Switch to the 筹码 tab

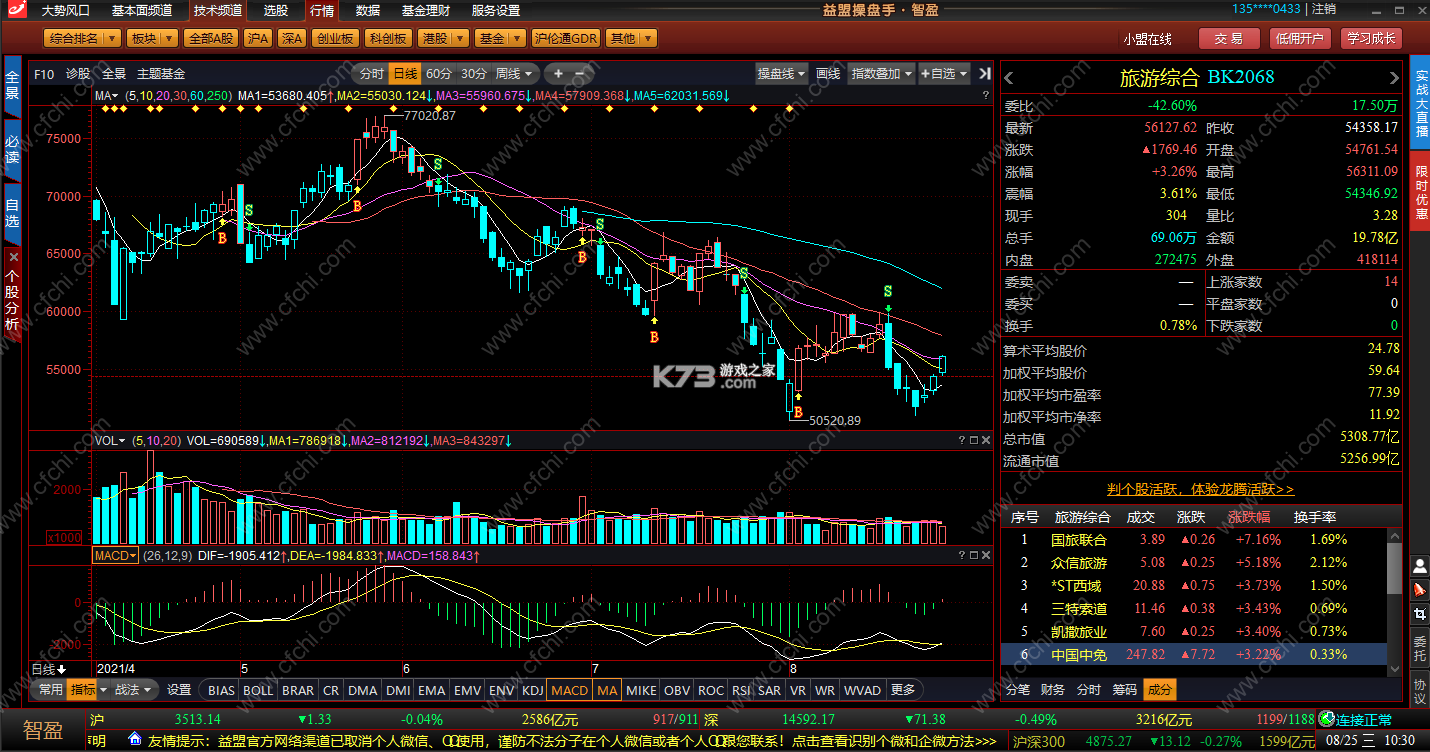coord(1125,690)
